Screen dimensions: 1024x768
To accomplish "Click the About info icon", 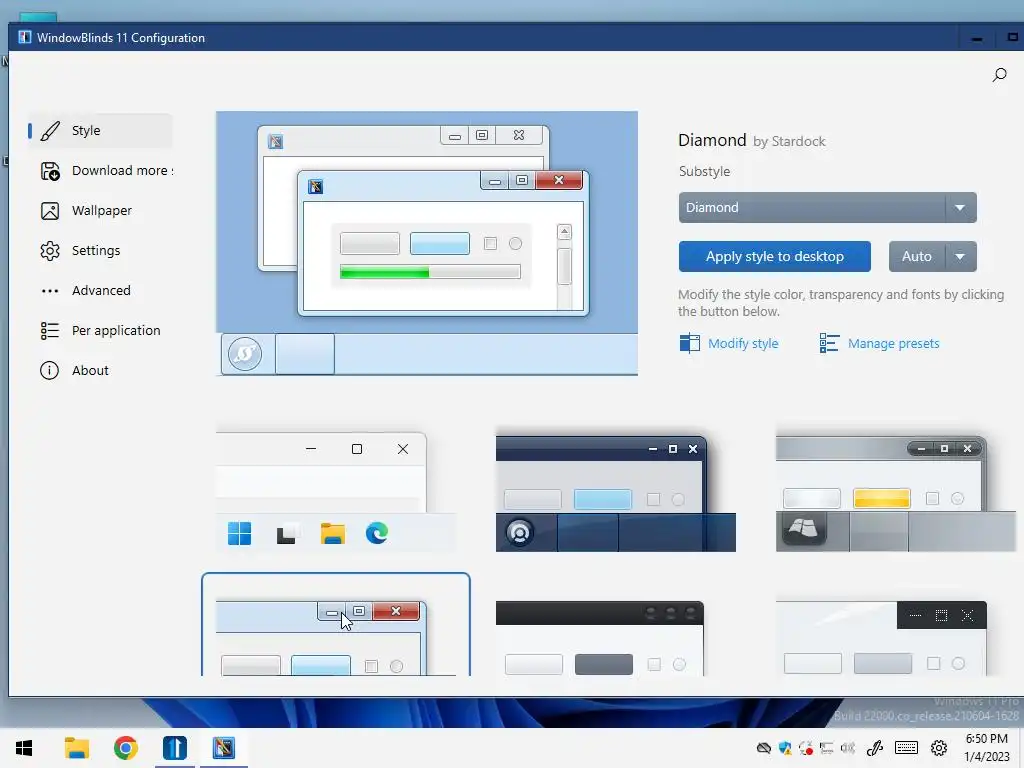I will coord(50,371).
